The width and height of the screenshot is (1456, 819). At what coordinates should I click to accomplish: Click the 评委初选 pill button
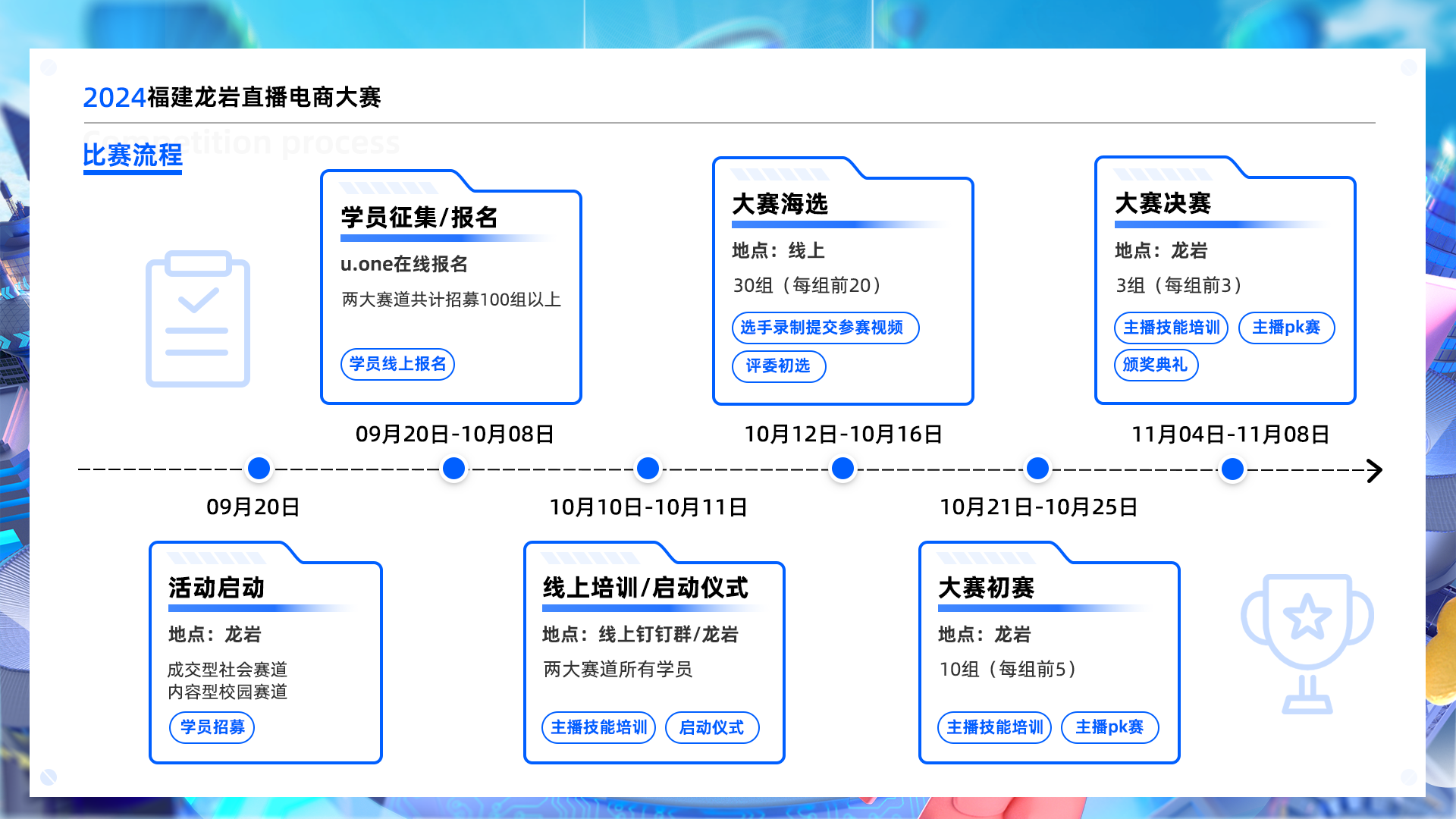pos(778,366)
